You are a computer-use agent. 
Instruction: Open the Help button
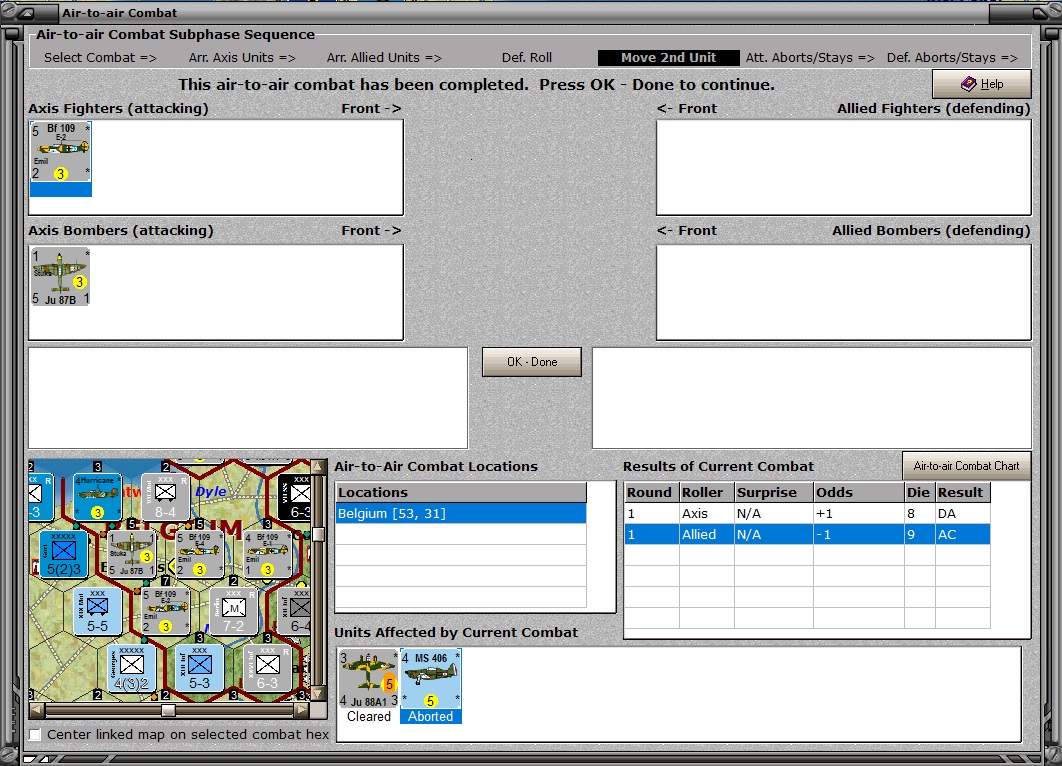(x=982, y=84)
